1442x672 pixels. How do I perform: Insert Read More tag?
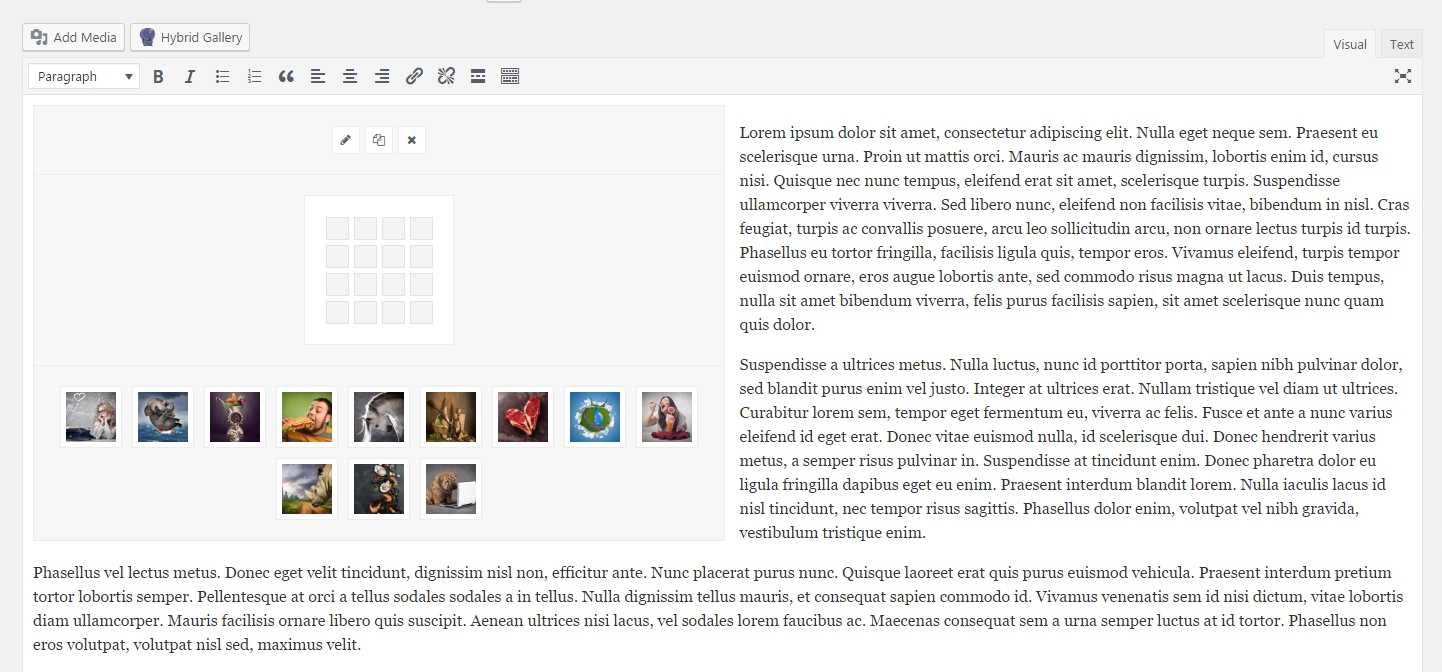[478, 76]
